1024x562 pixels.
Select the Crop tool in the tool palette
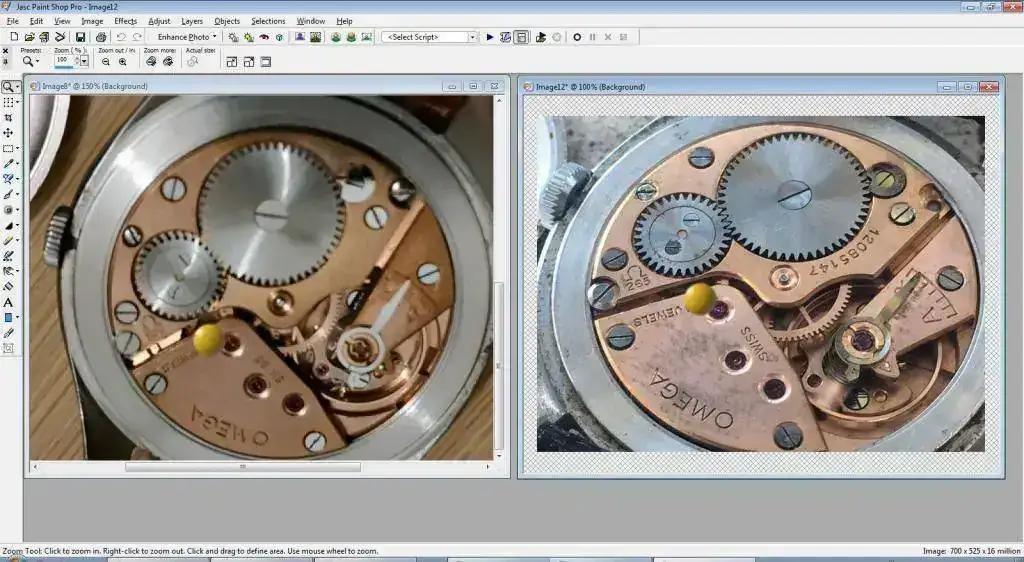tap(9, 117)
